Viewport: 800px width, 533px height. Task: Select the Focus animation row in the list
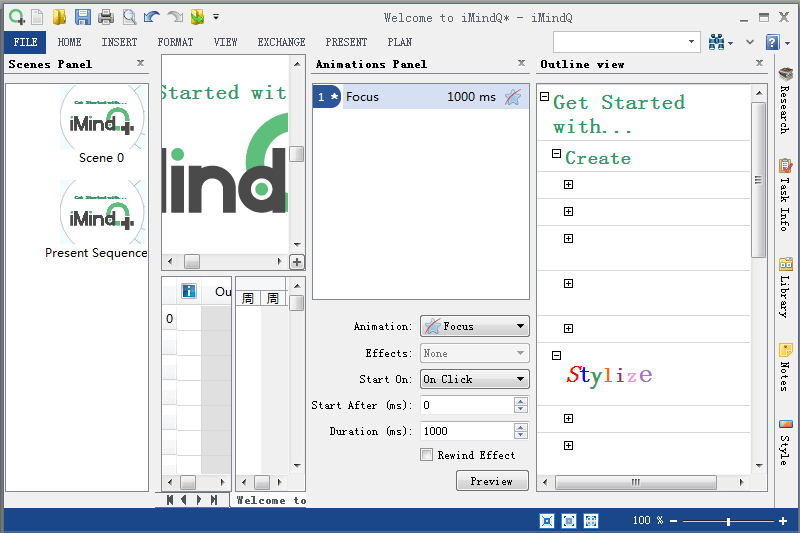click(420, 96)
